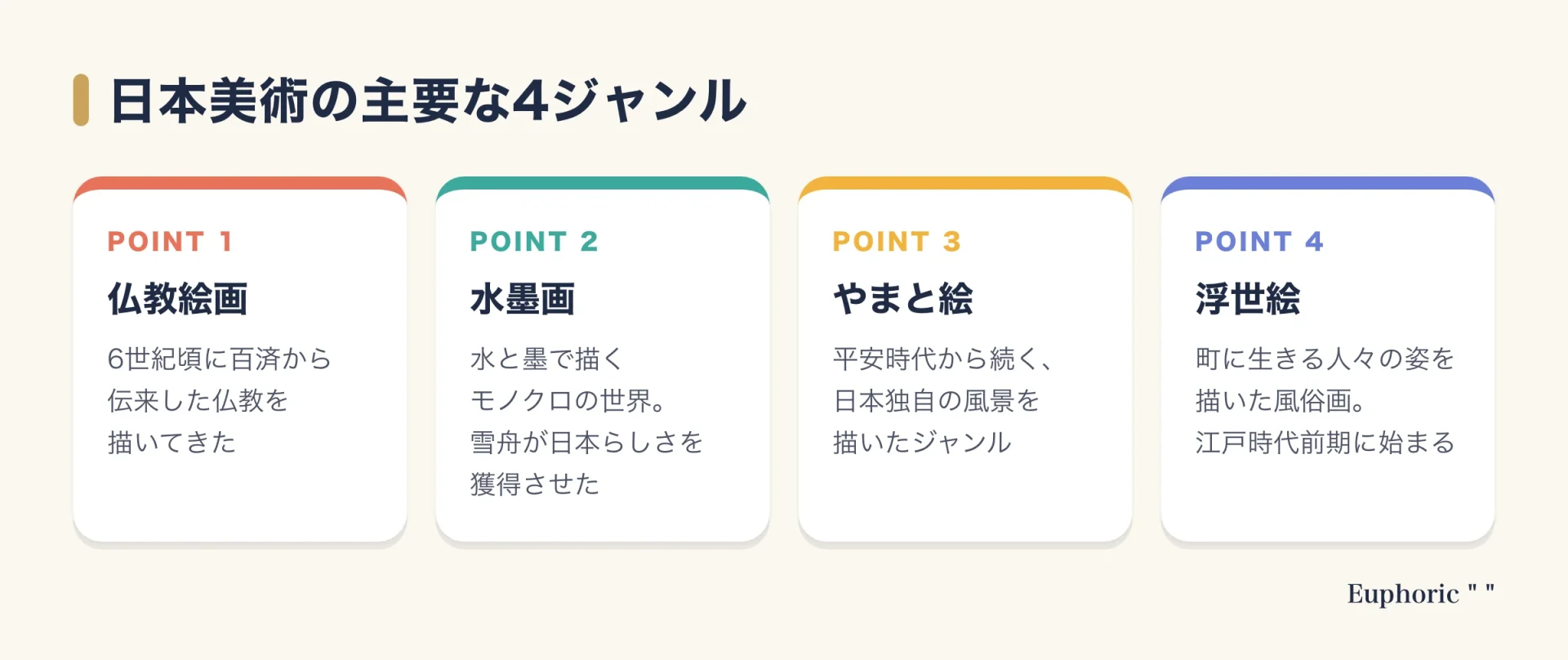Select the POINT 1 label
1568x660 pixels.
coord(171,241)
